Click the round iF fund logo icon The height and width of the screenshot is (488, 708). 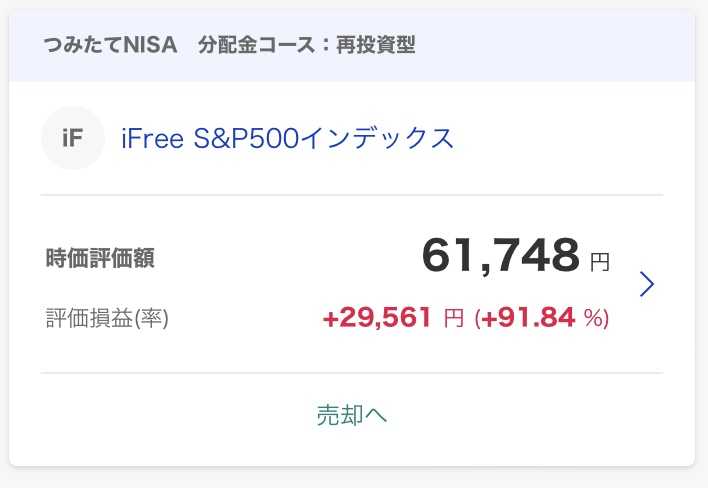tap(73, 138)
